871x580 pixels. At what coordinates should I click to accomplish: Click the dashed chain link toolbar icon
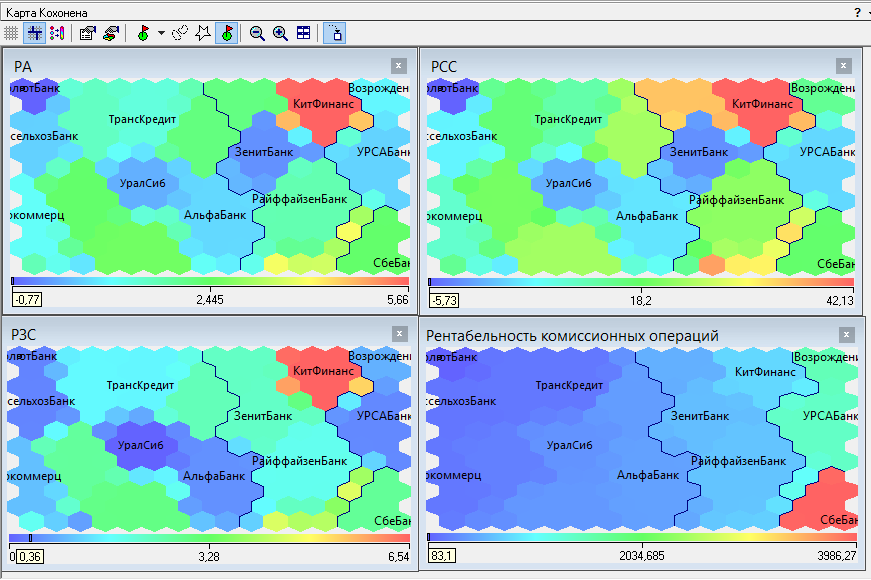pyautogui.click(x=180, y=33)
